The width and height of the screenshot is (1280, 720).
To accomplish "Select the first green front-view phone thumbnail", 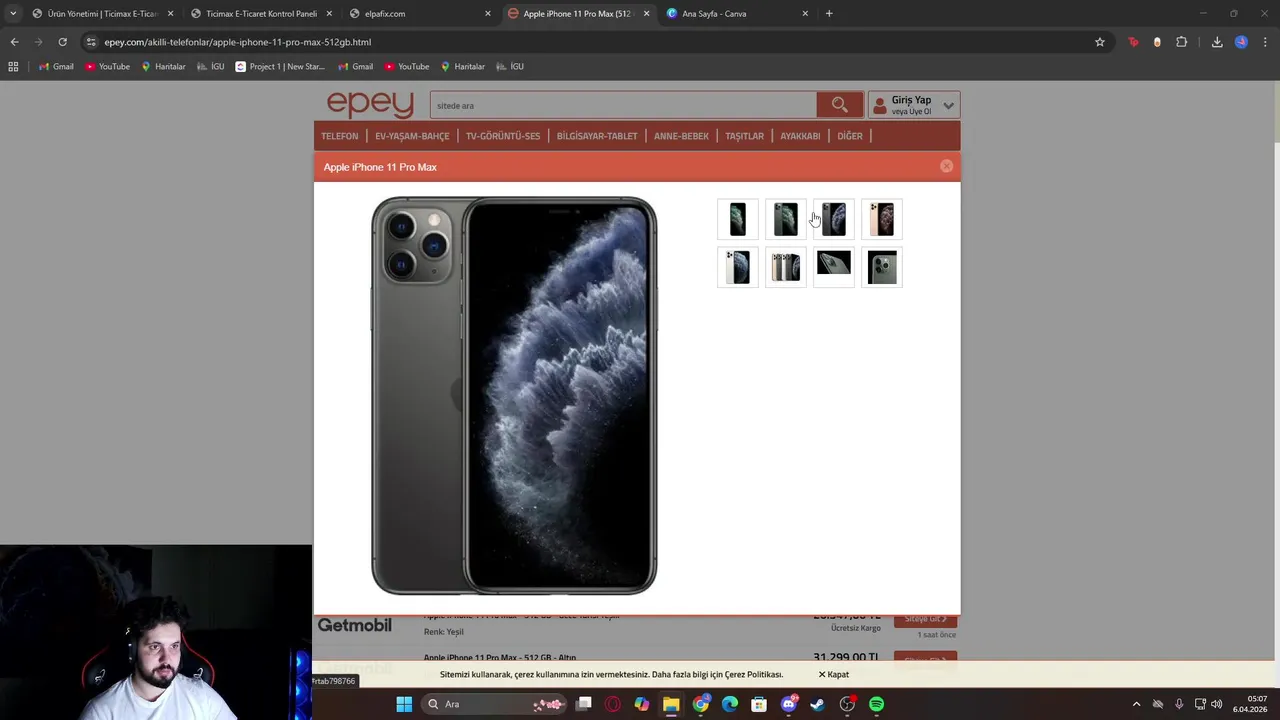I will [738, 219].
